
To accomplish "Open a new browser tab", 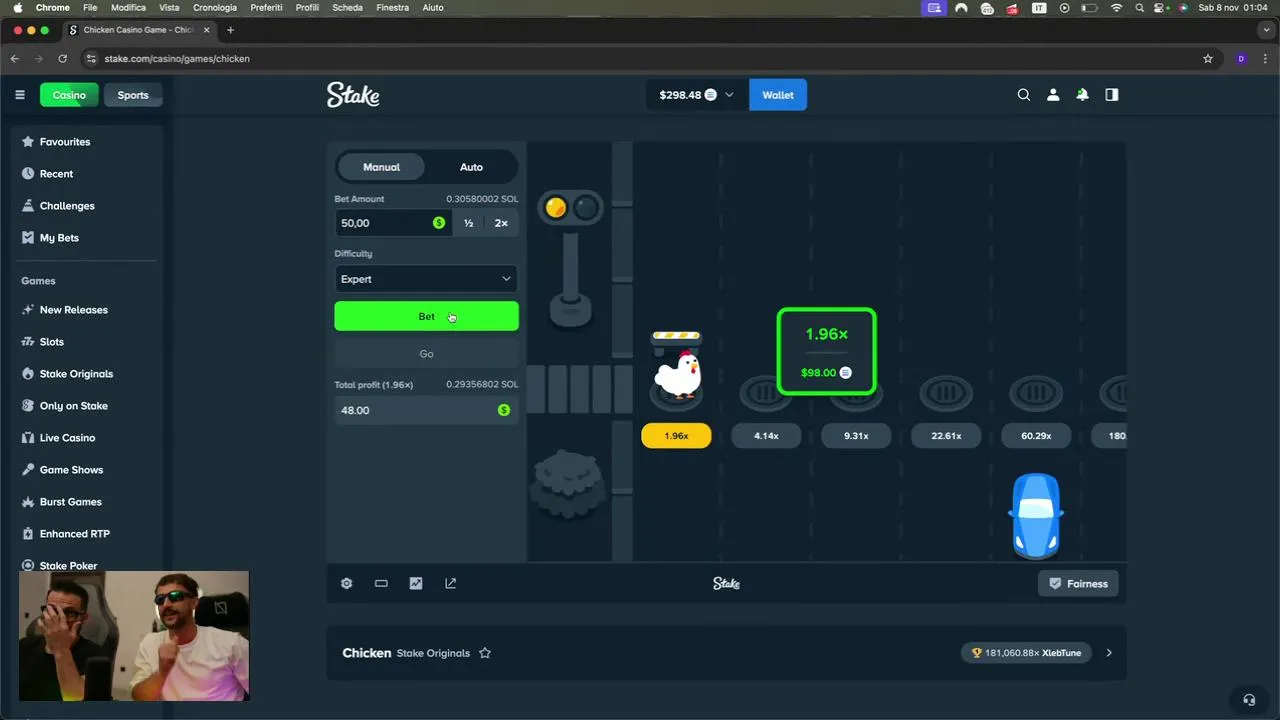I will pos(230,30).
